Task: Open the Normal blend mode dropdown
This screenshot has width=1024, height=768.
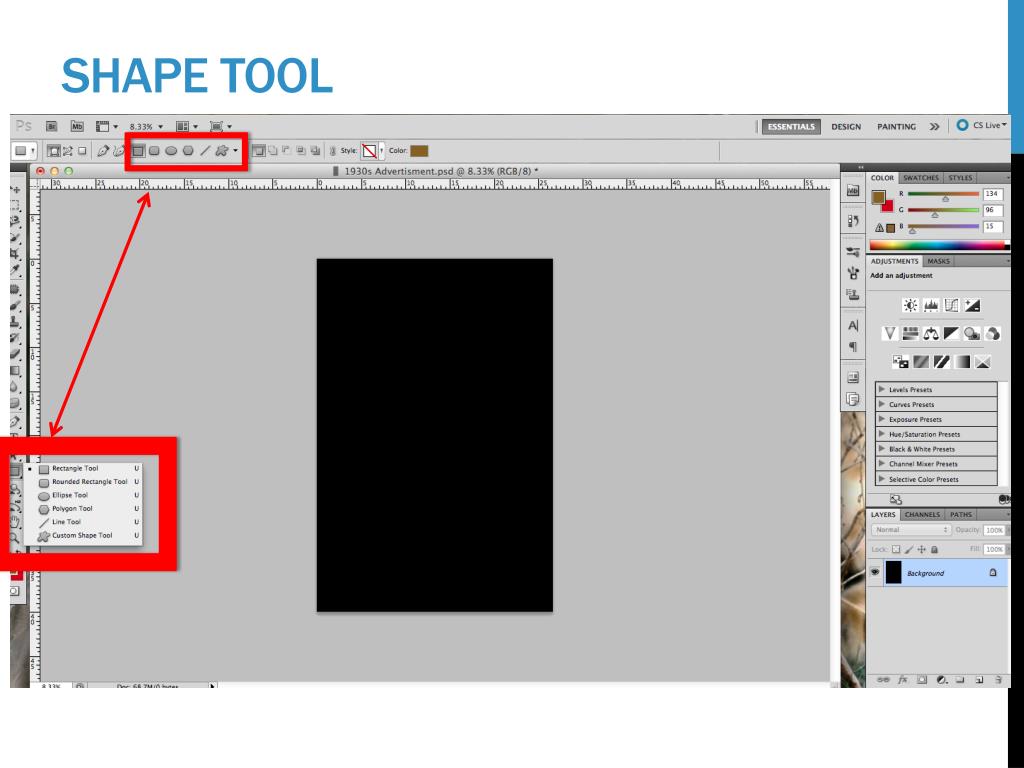Action: click(910, 530)
